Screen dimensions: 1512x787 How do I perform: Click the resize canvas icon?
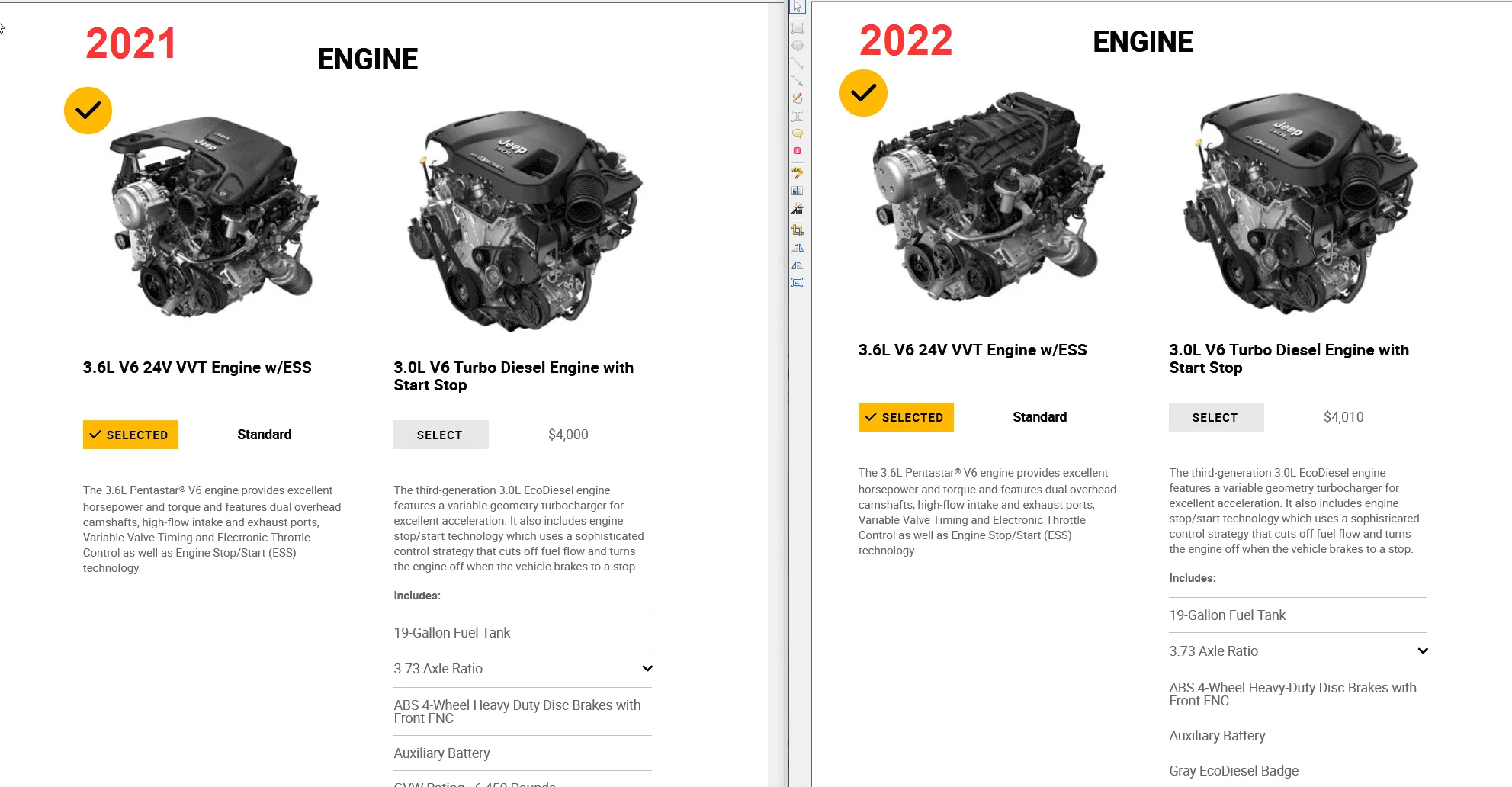[798, 283]
